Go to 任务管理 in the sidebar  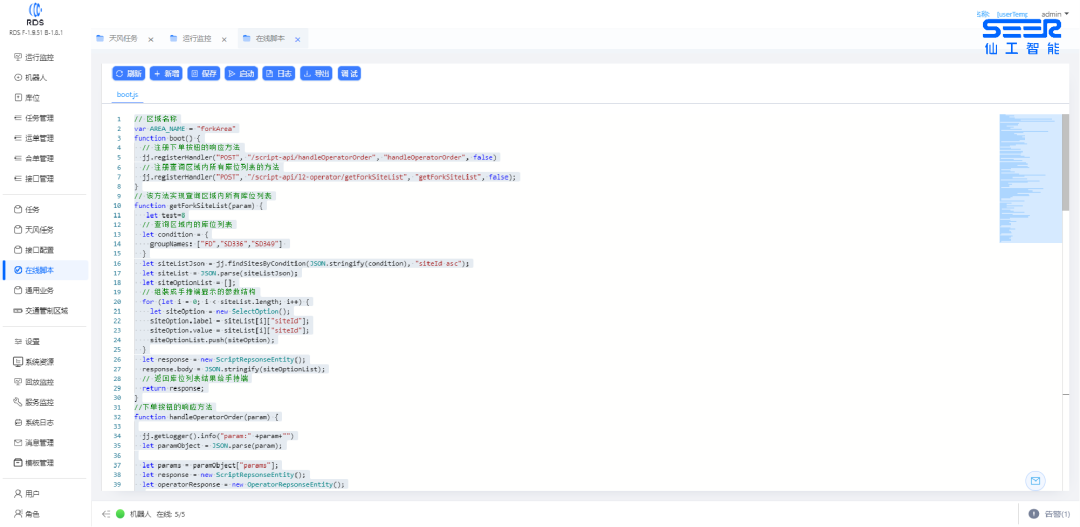click(x=39, y=118)
